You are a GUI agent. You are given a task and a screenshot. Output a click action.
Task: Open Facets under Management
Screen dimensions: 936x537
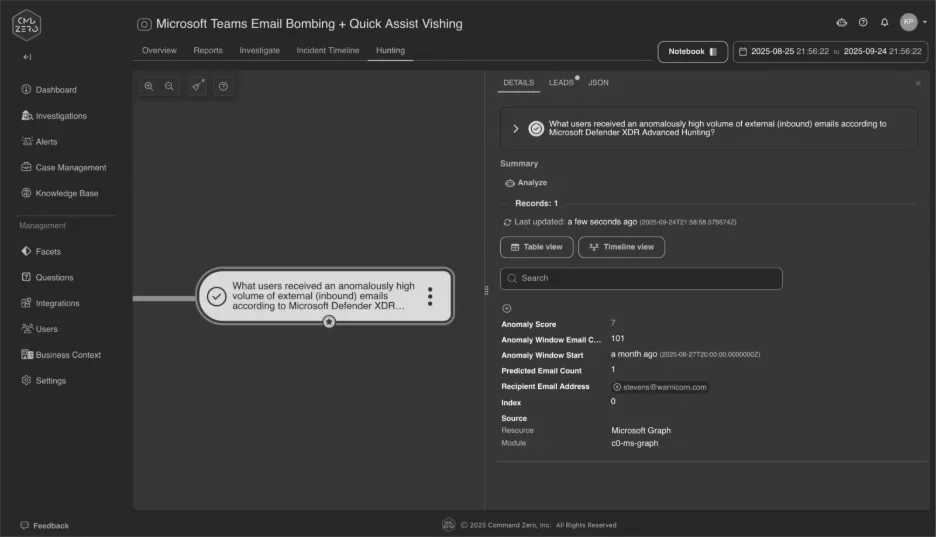point(41,252)
